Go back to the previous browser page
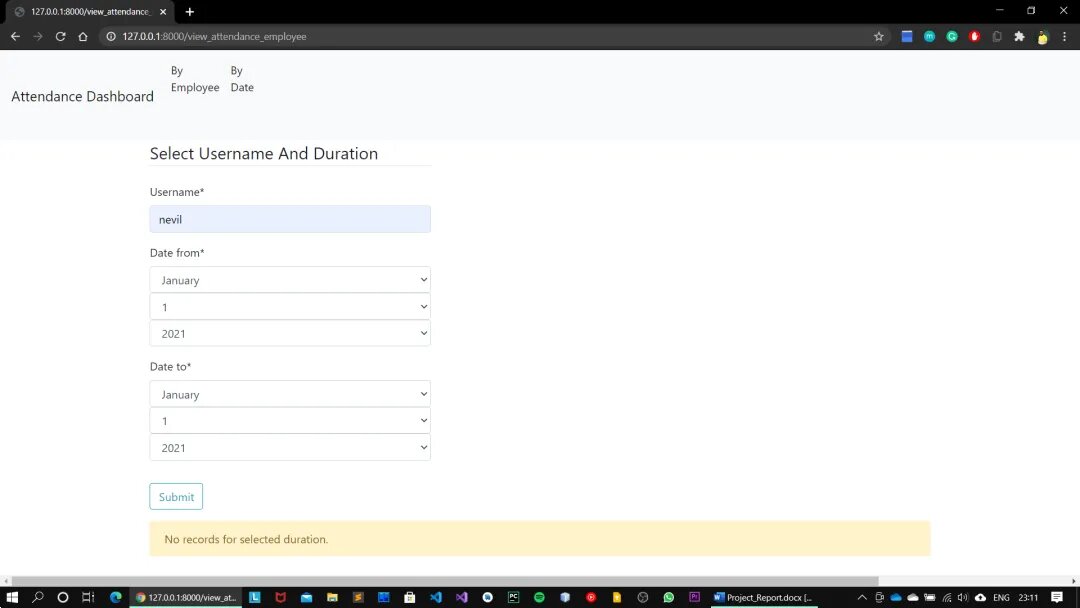The height and width of the screenshot is (608, 1080). pyautogui.click(x=15, y=36)
